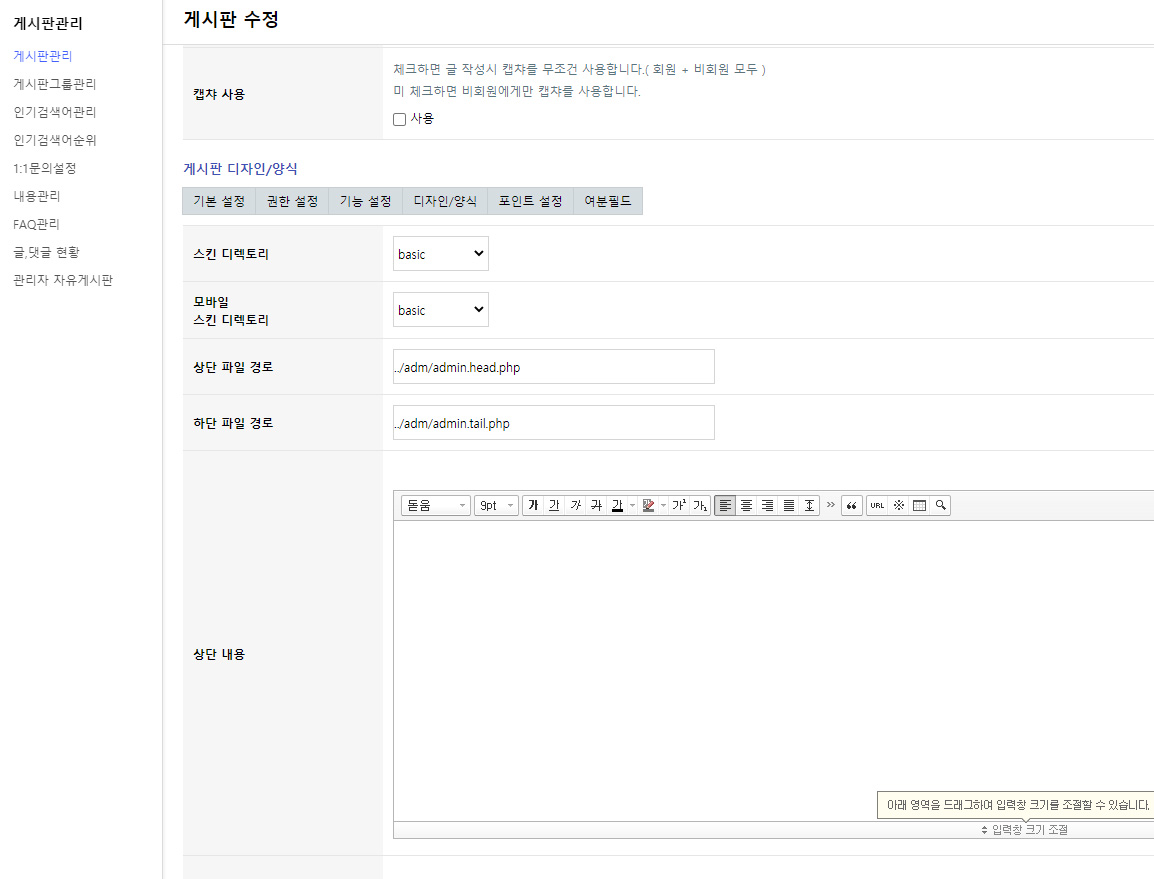This screenshot has height=879, width=1154.
Task: Switch to 포인트 설정 tab
Action: pos(531,201)
